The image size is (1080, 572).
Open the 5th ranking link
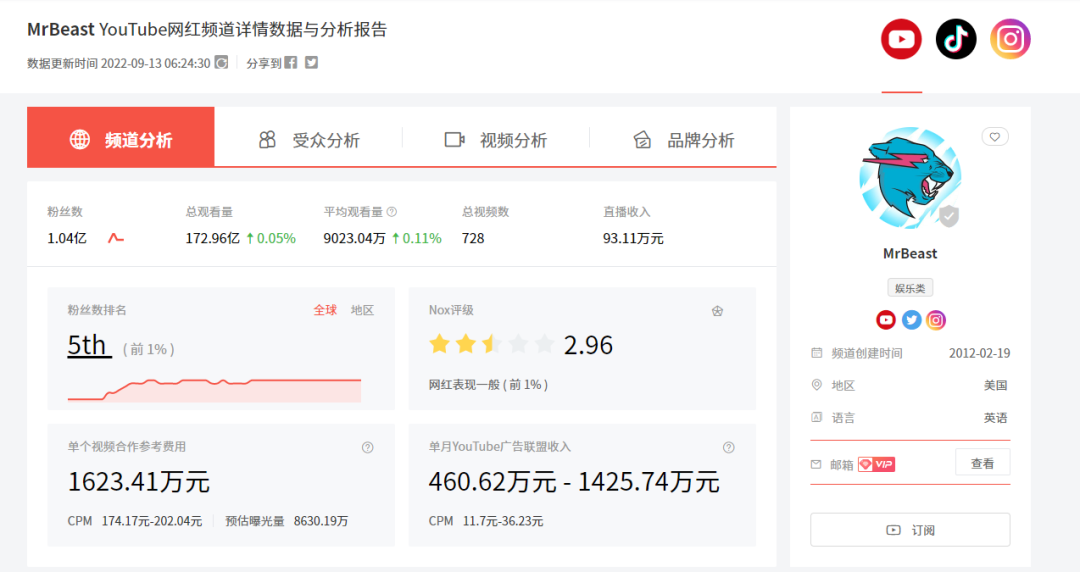pos(89,345)
